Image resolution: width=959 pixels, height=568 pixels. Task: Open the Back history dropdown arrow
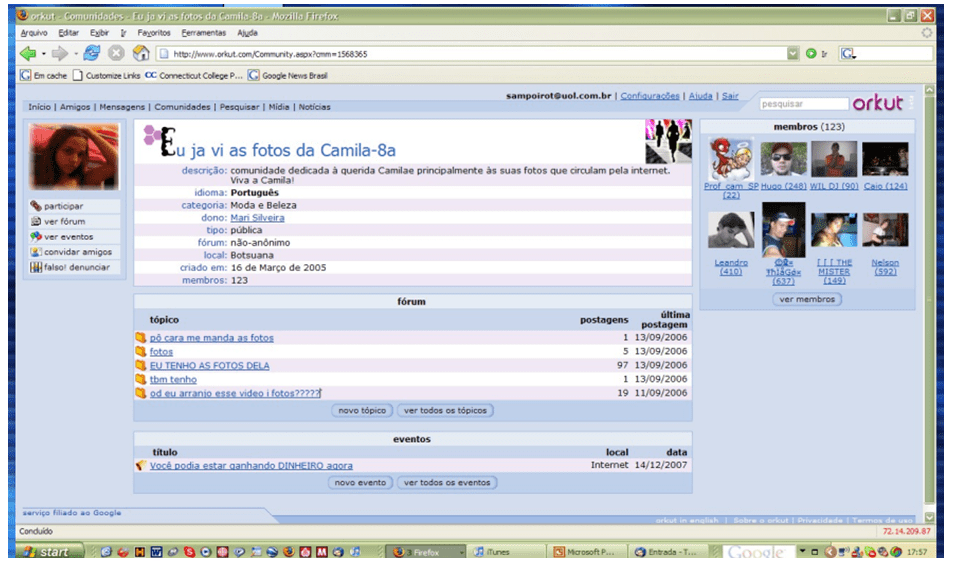pos(43,54)
